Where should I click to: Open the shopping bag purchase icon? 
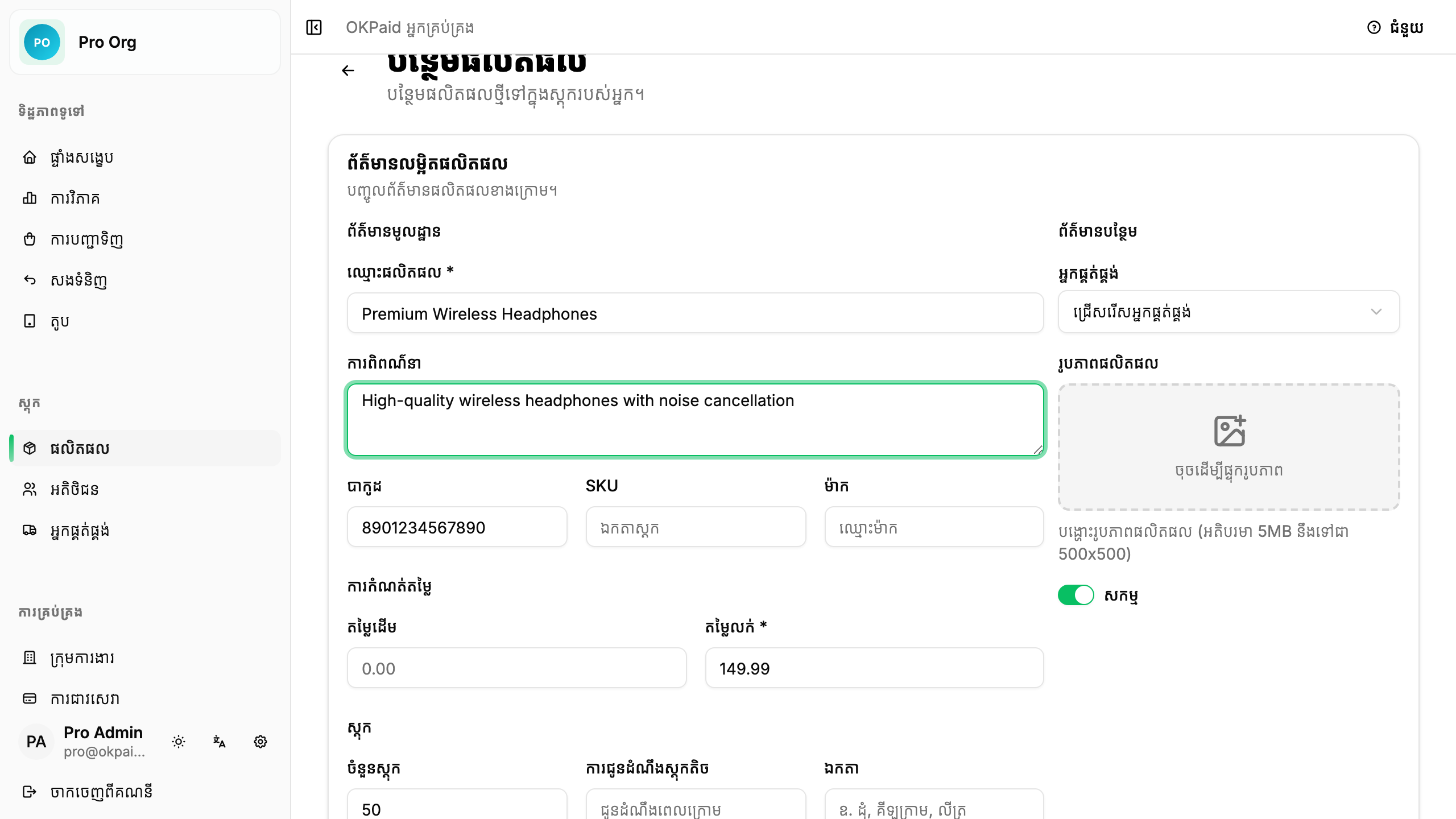[x=30, y=239]
